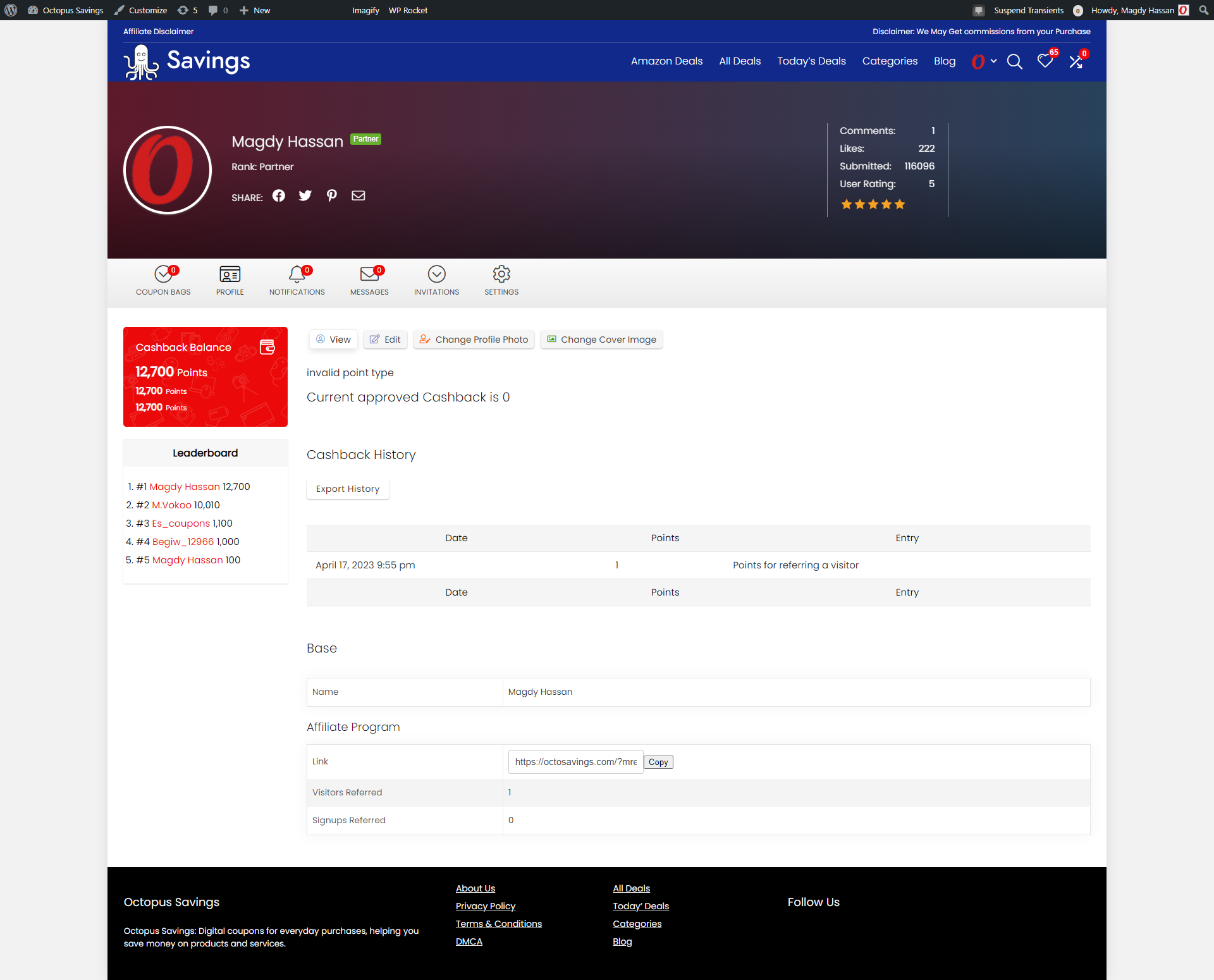Open DMCA footer link
Image resolution: width=1214 pixels, height=980 pixels.
point(469,941)
